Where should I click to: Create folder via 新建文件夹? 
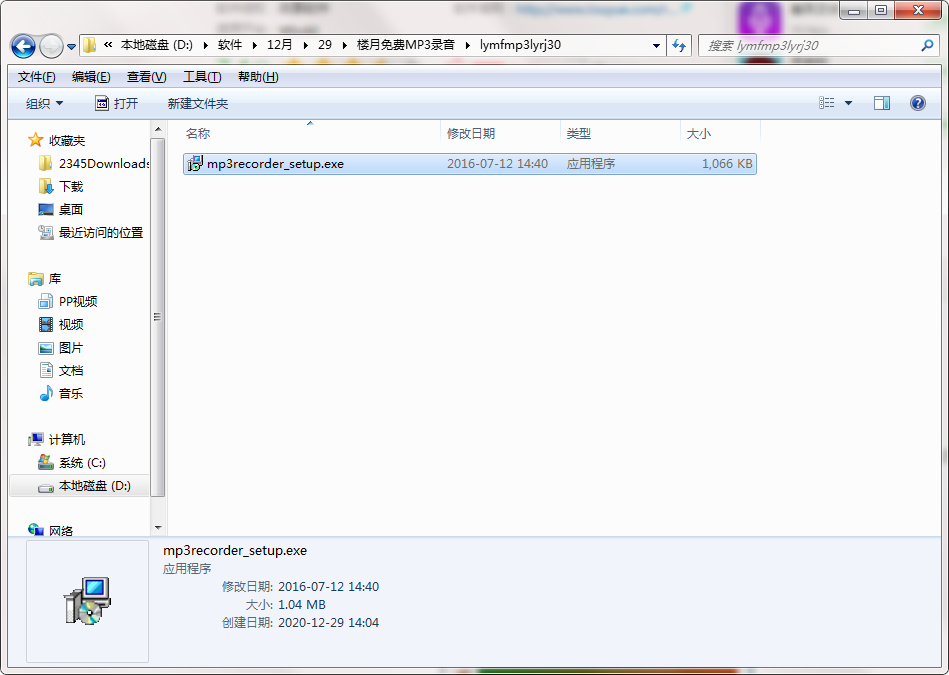(x=197, y=104)
